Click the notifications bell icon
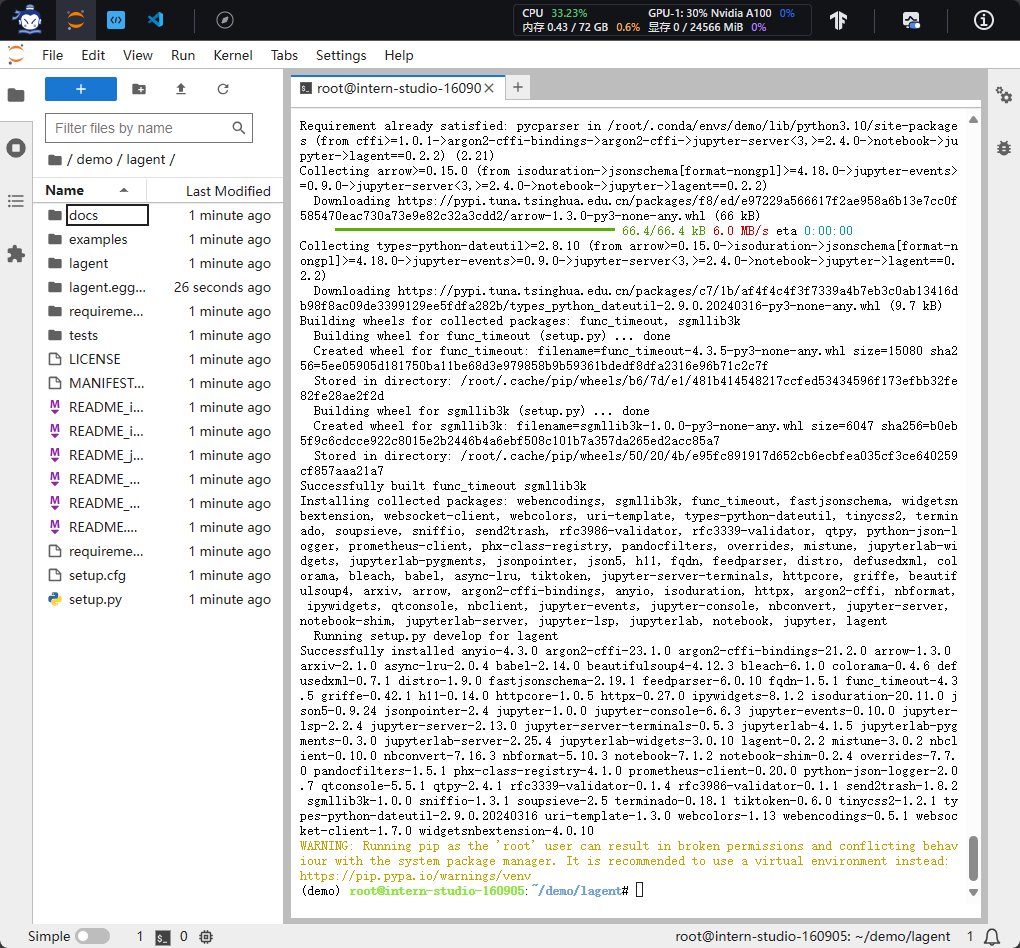 click(x=991, y=937)
